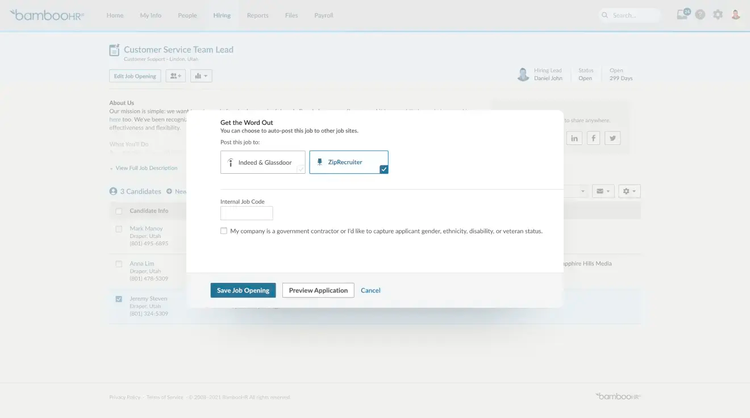Open the My Info tab
This screenshot has width=750, height=418.
tap(151, 15)
